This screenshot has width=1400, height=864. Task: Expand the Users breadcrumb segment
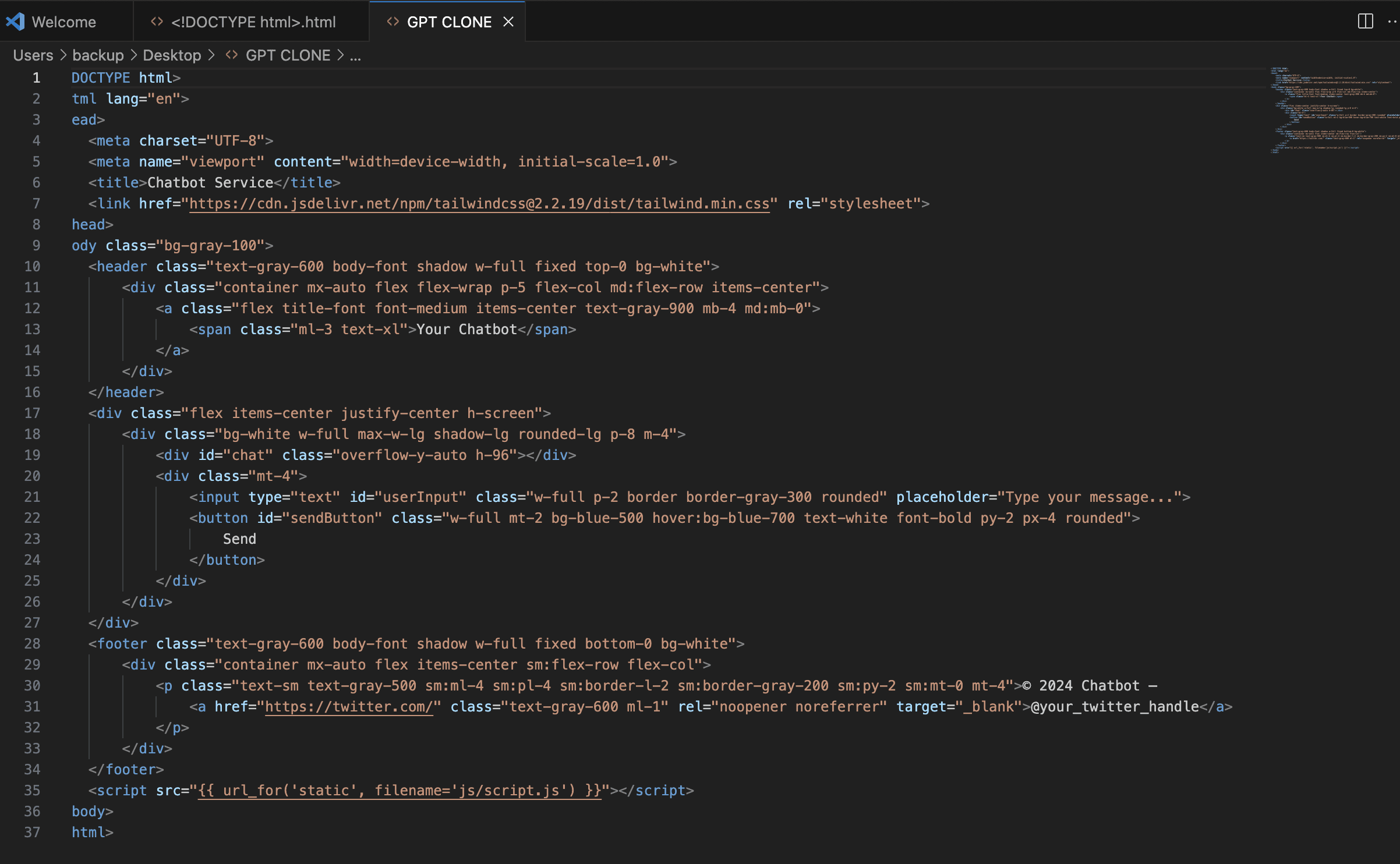(33, 55)
